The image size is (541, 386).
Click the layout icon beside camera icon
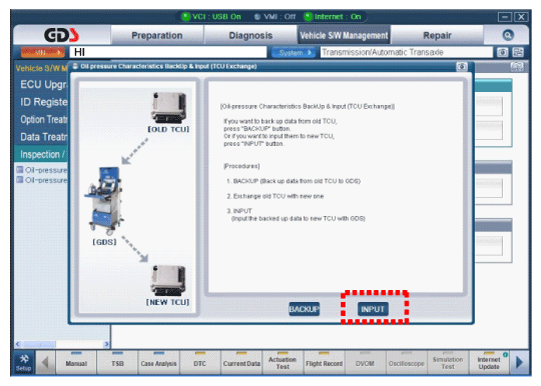(x=518, y=52)
